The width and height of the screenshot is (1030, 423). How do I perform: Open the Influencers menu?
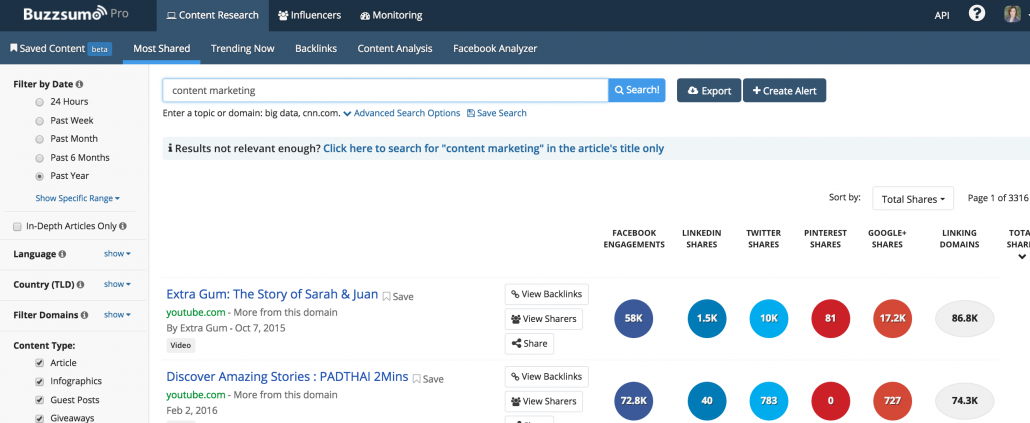click(308, 15)
